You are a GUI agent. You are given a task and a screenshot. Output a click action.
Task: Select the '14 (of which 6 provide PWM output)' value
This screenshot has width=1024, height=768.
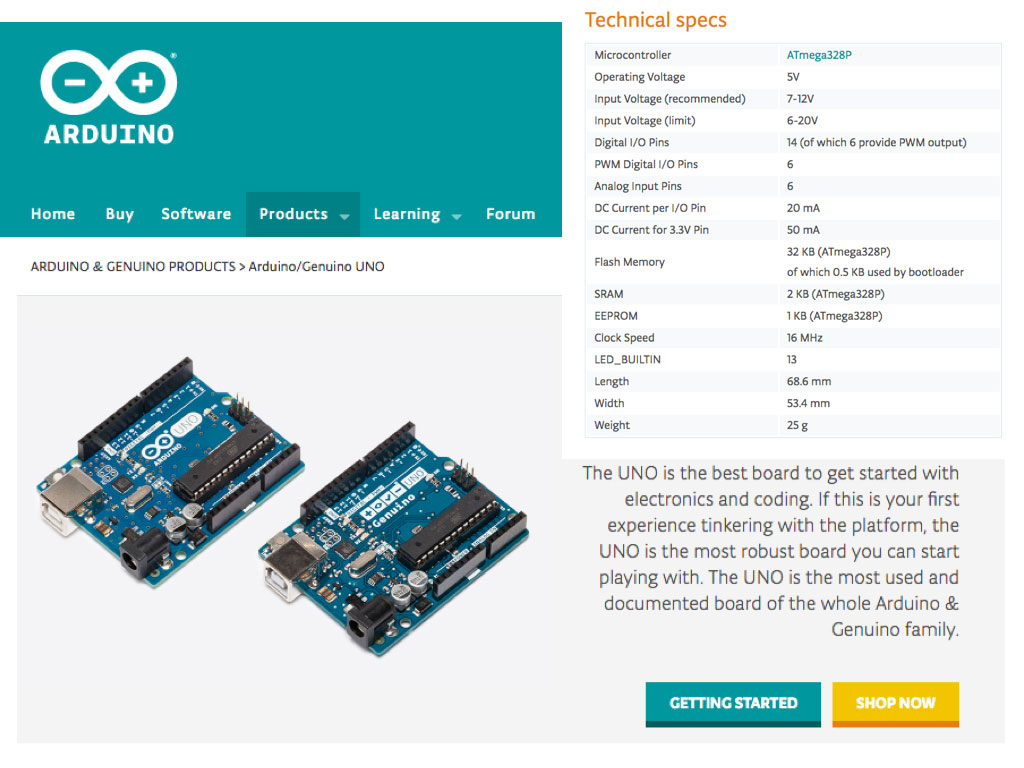tap(876, 142)
